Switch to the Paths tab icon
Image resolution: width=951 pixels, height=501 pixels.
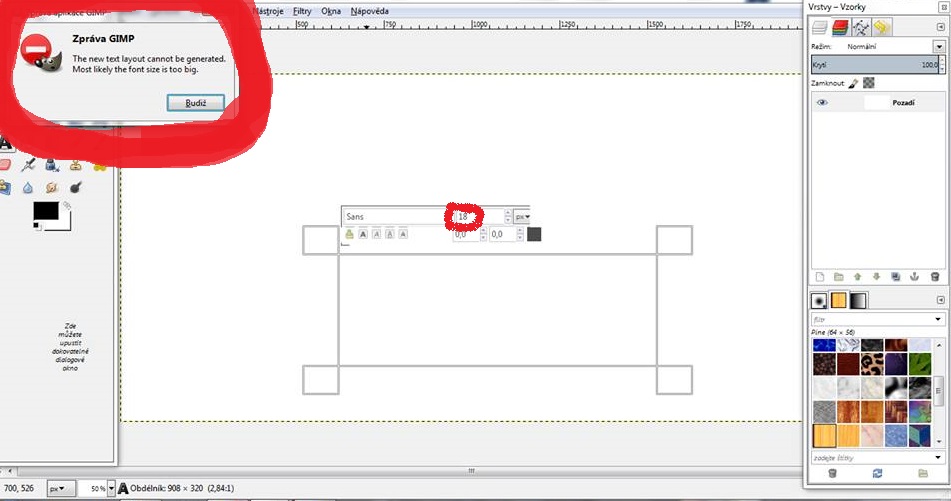(x=861, y=27)
